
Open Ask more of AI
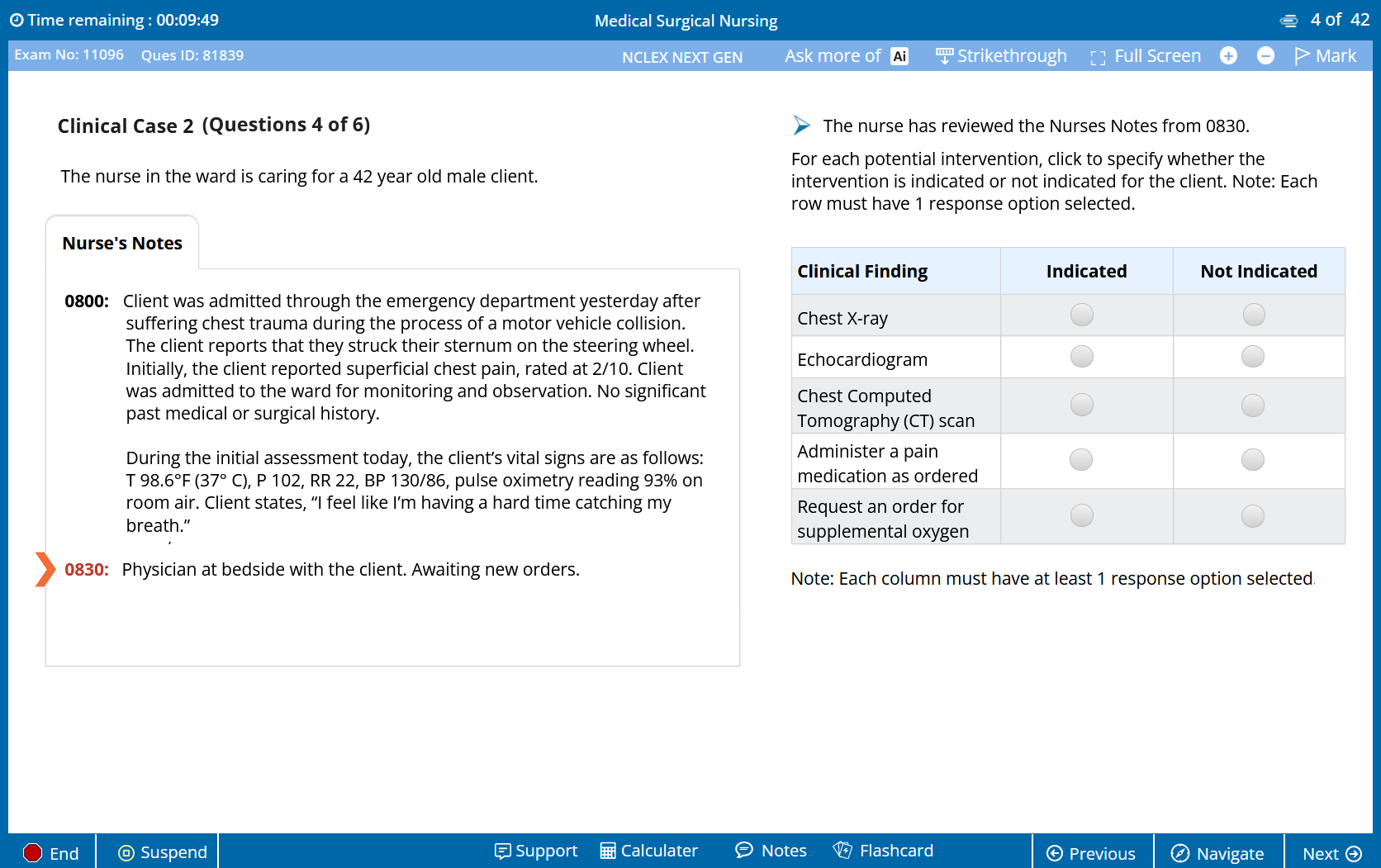pos(846,56)
